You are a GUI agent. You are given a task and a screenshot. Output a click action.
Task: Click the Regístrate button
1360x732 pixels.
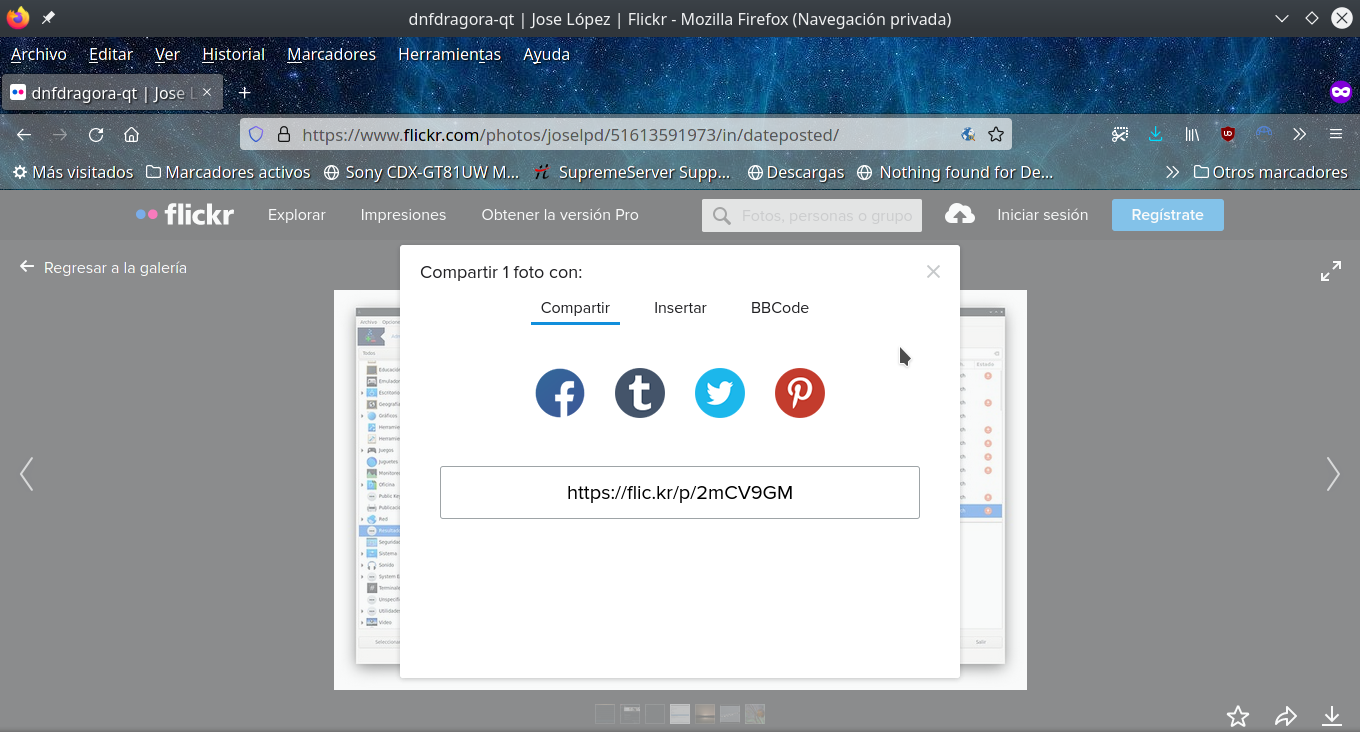click(1168, 215)
